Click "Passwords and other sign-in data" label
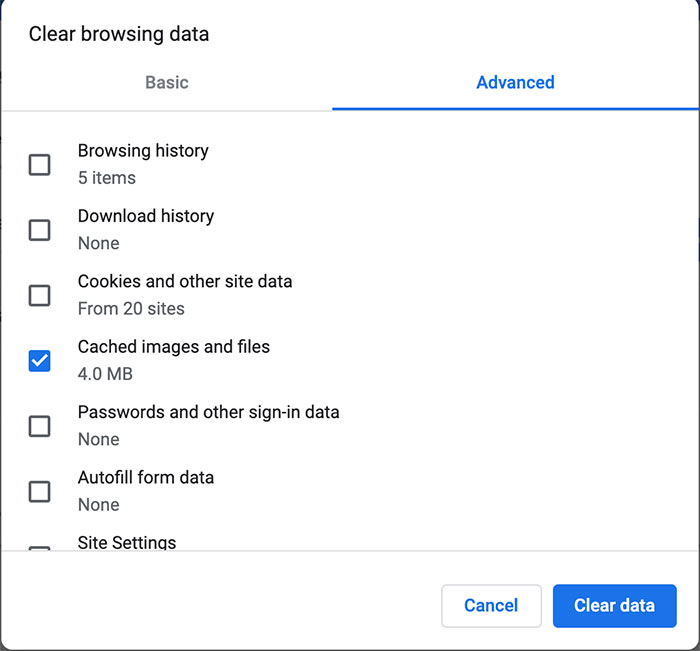This screenshot has height=651, width=700. pyautogui.click(x=208, y=413)
